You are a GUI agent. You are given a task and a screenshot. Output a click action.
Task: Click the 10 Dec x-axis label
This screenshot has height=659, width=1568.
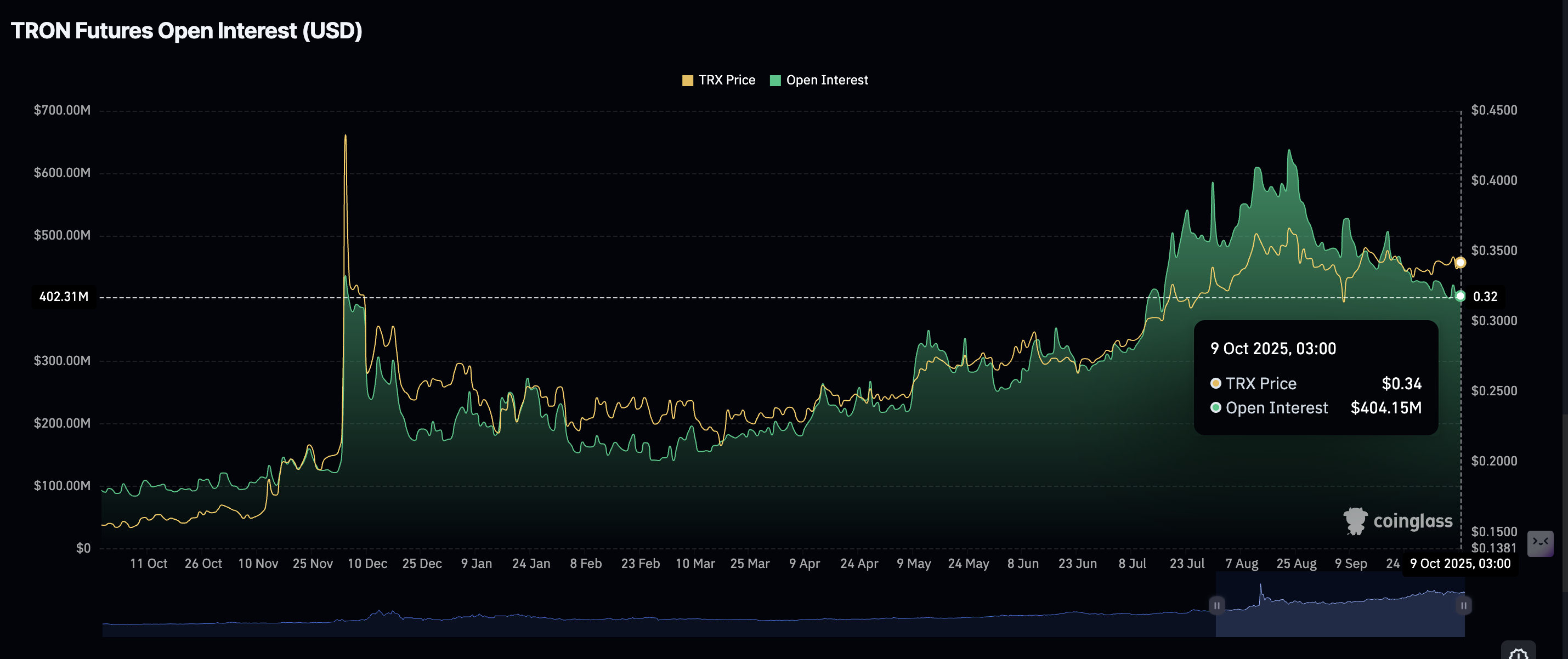coord(367,564)
